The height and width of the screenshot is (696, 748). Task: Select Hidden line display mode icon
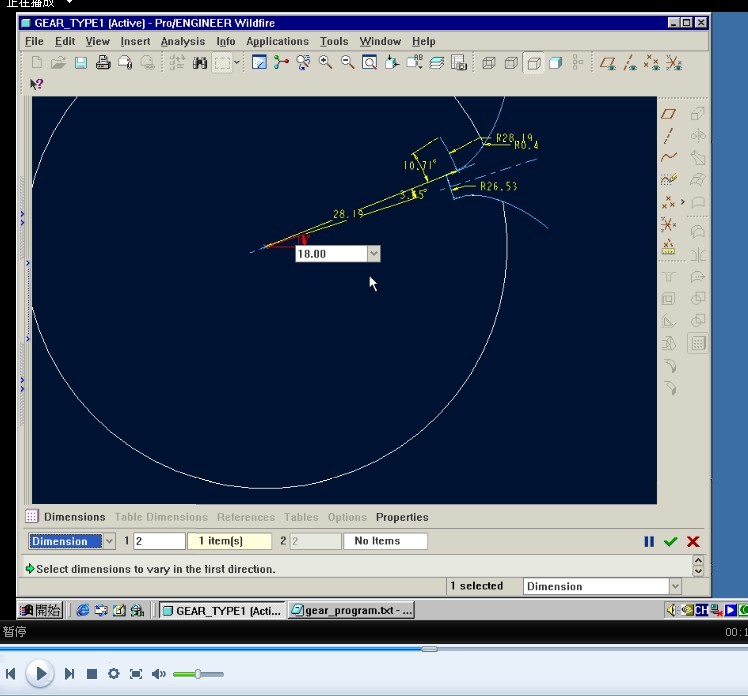click(511, 62)
